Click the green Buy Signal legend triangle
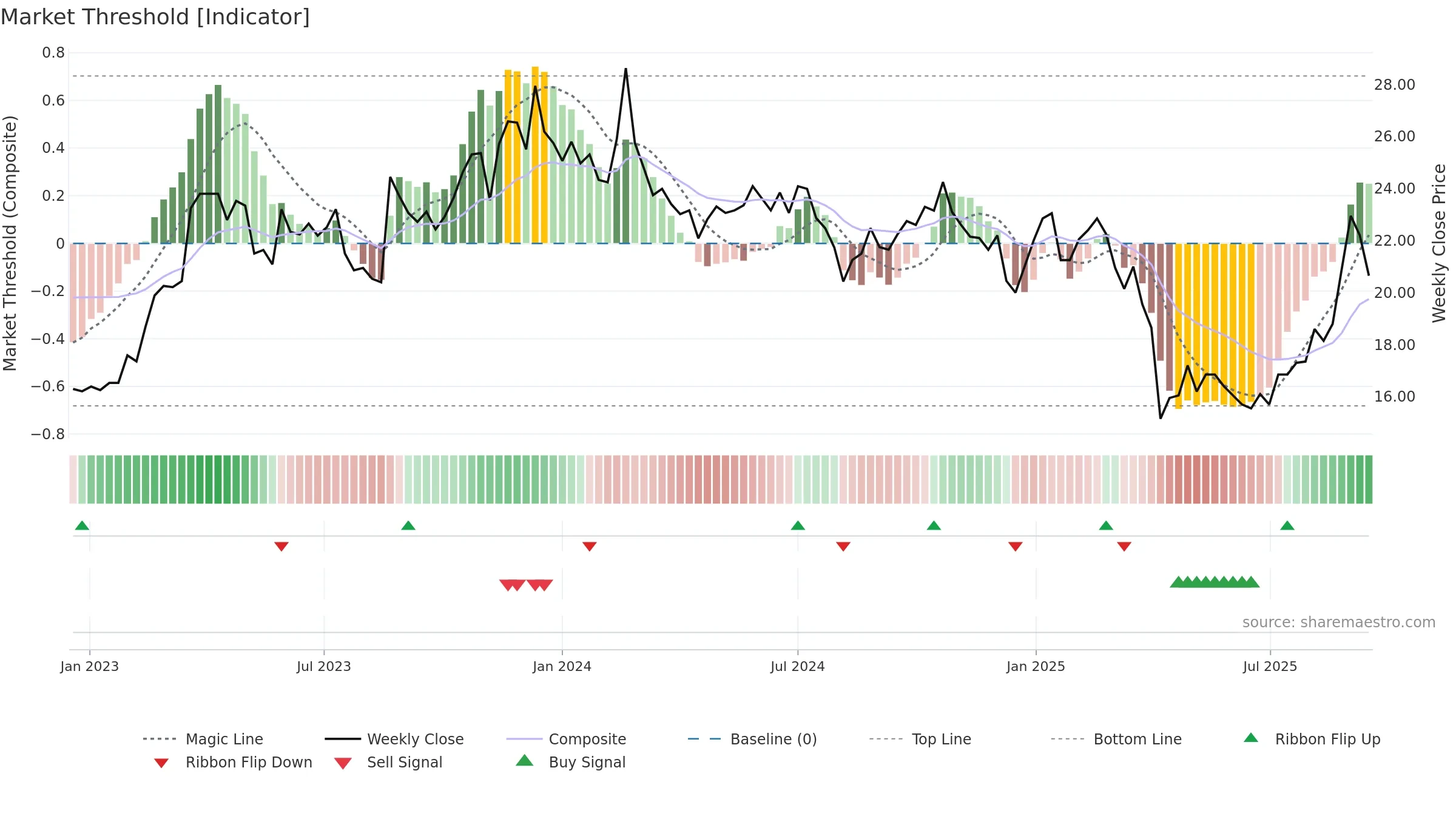1456x819 pixels. point(525,760)
